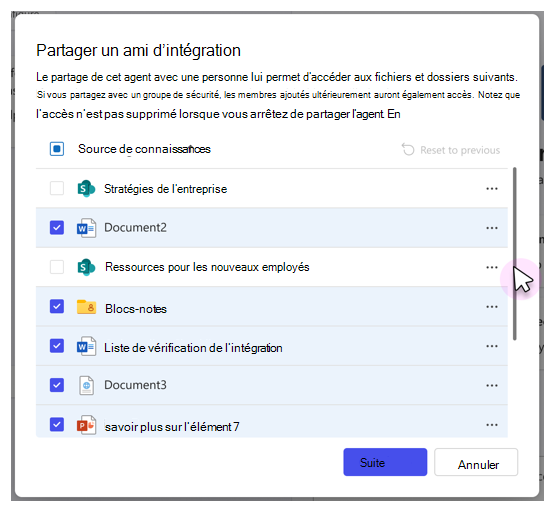Check the Stratégies de l'entreprise checkbox
The height and width of the screenshot is (512, 553).
point(57,188)
